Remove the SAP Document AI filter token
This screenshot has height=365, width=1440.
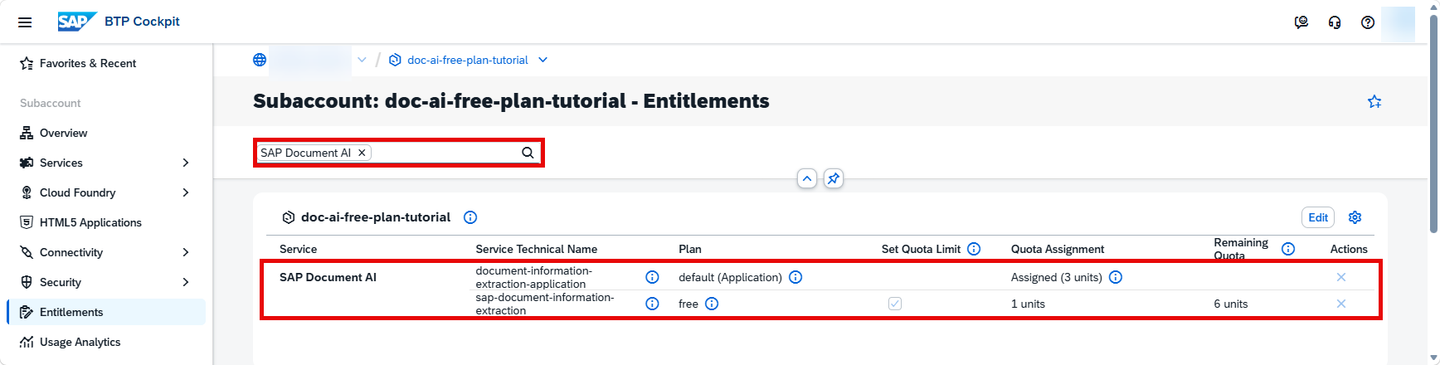point(362,153)
